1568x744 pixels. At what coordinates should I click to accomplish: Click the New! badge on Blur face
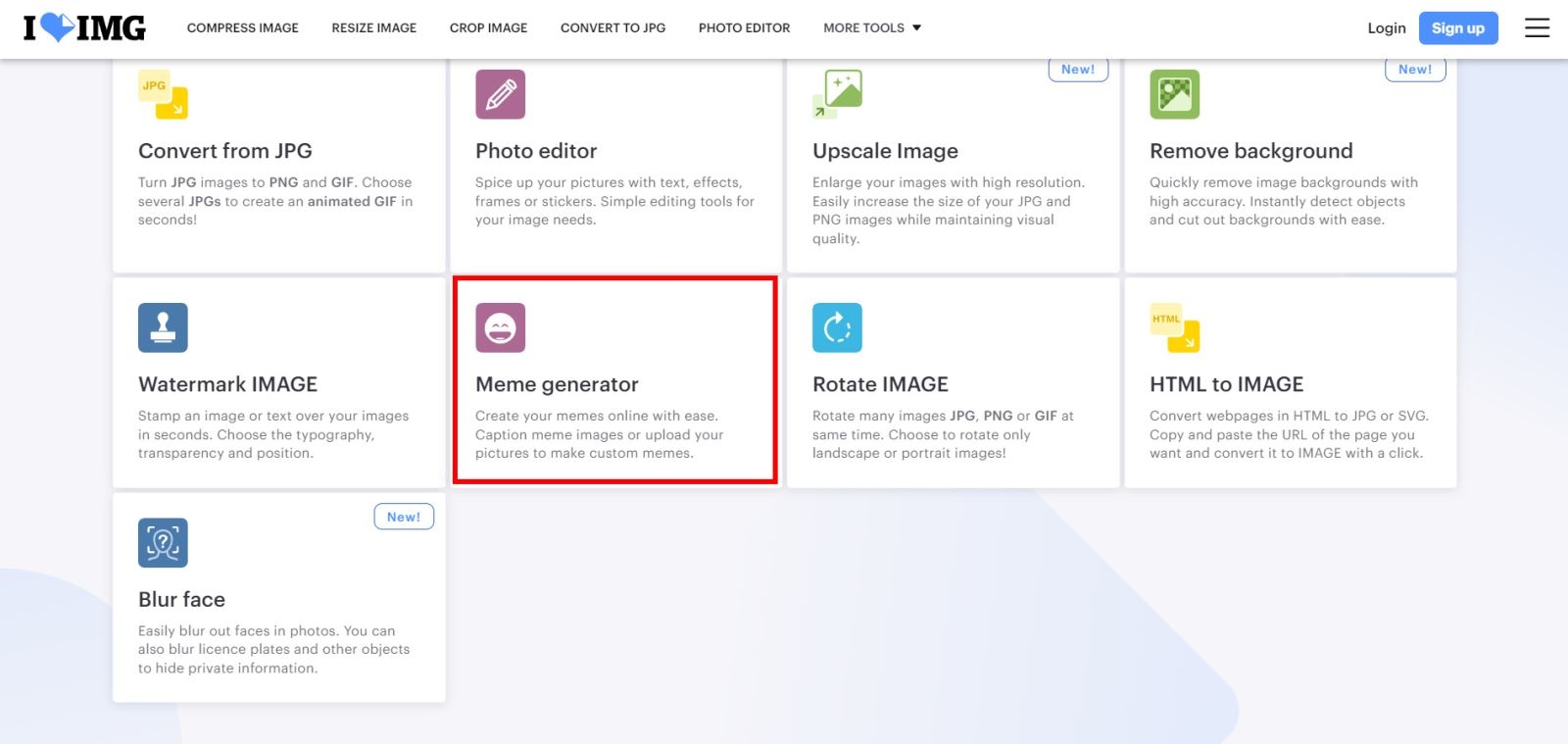coord(404,517)
